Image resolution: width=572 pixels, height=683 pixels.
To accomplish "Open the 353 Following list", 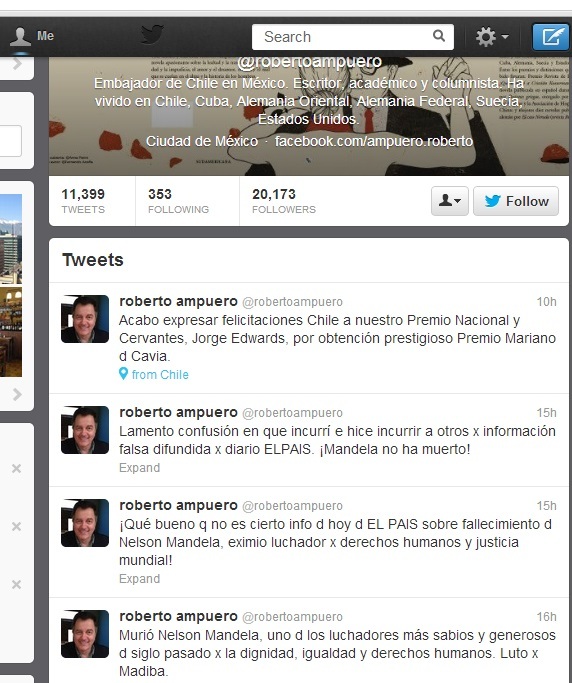I will 178,201.
